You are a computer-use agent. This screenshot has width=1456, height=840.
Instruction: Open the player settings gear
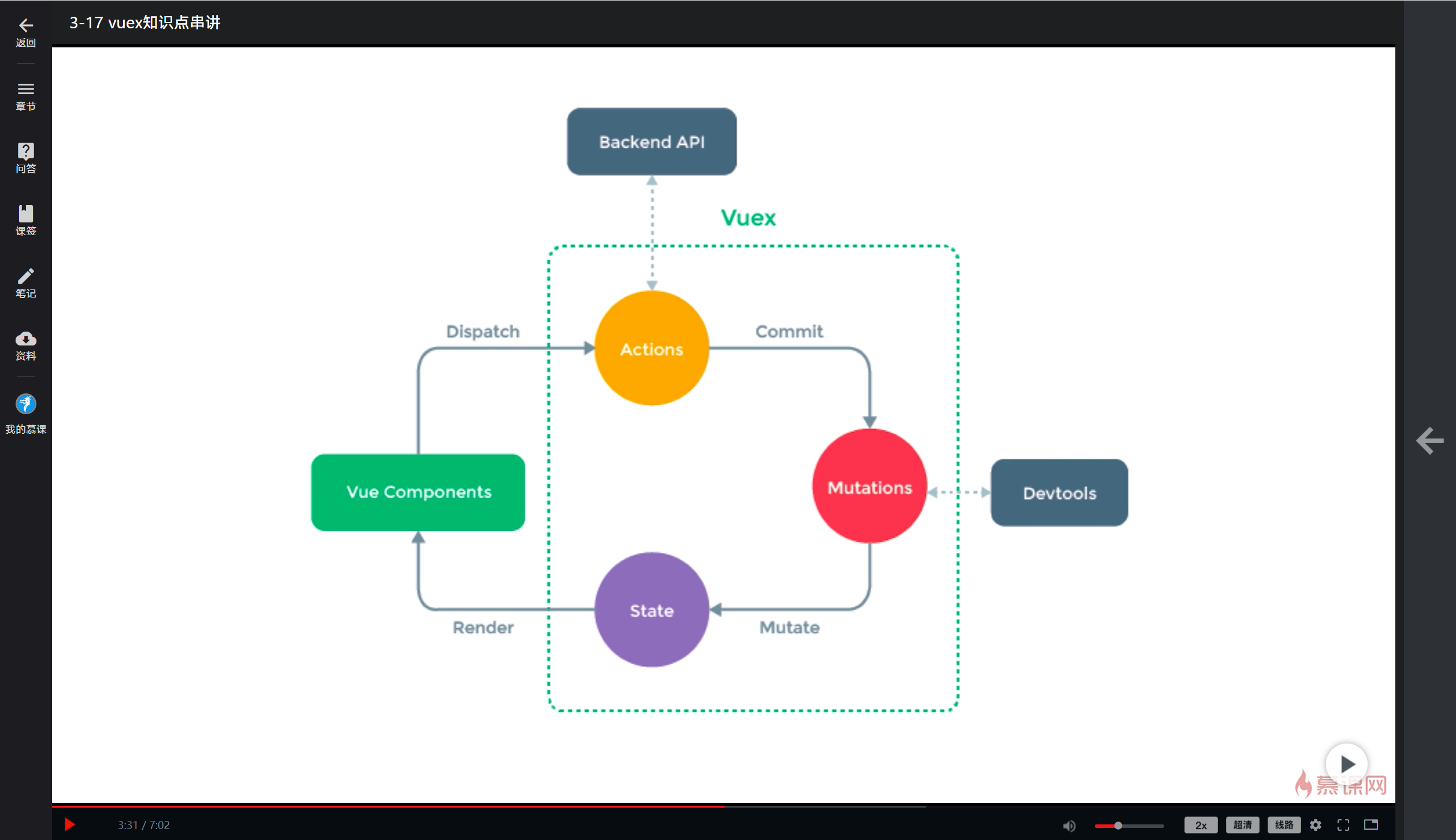pos(1316,825)
